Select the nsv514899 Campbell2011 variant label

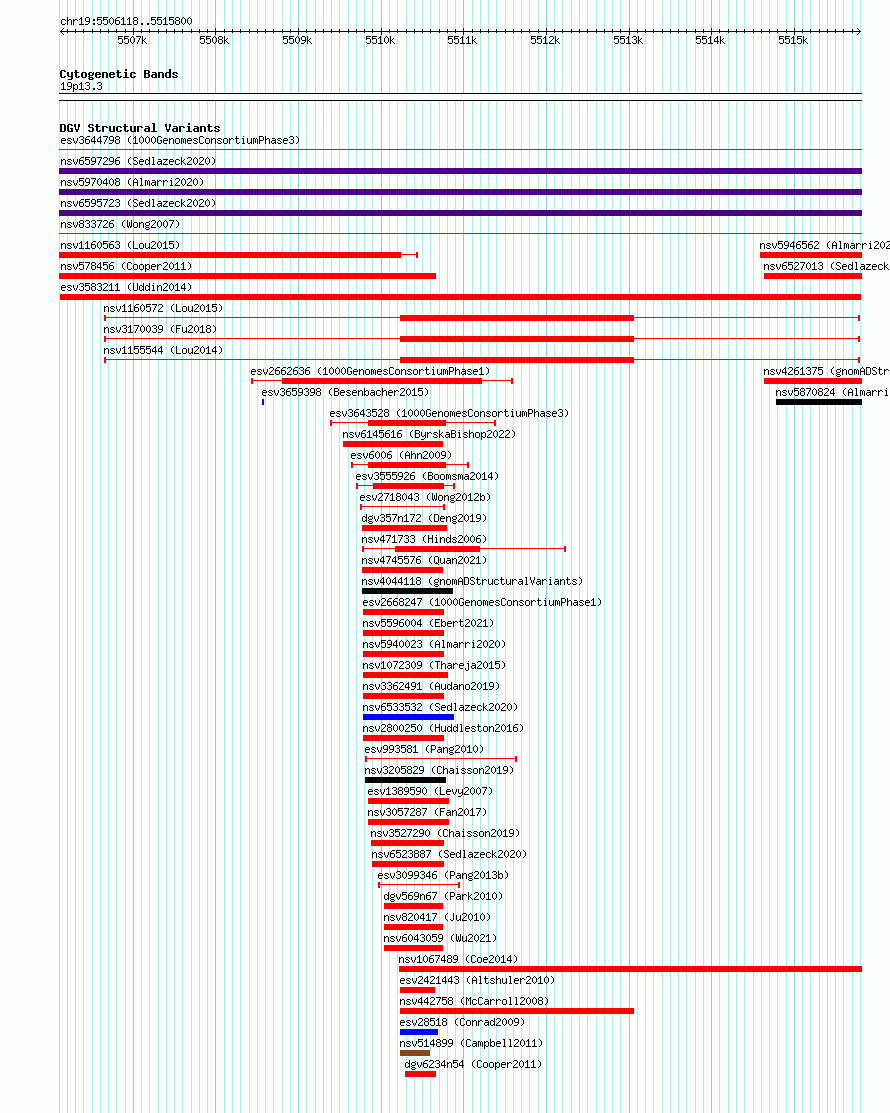click(471, 1043)
